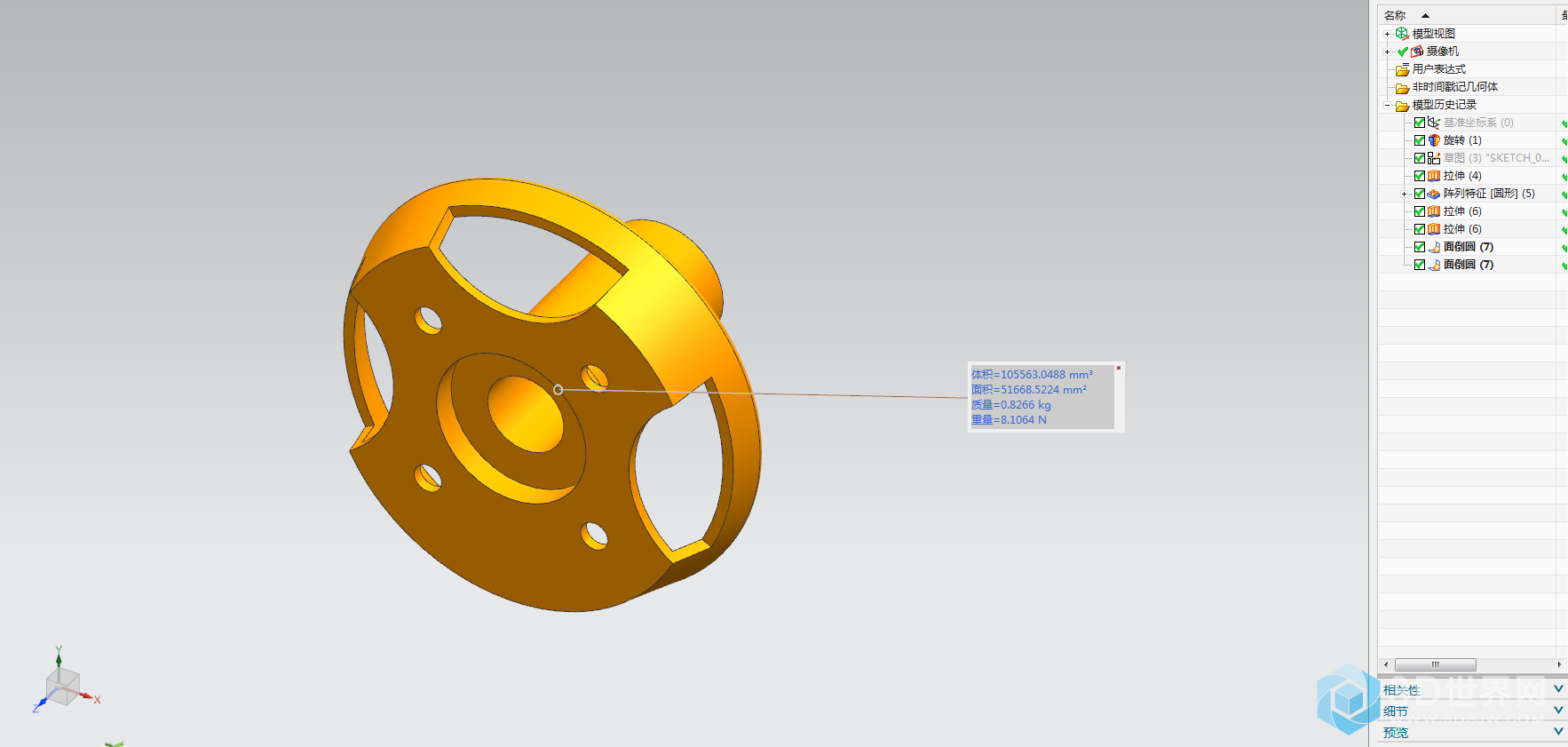
Task: Click the 体积=105563.0488 mm³ value
Action: click(1032, 375)
